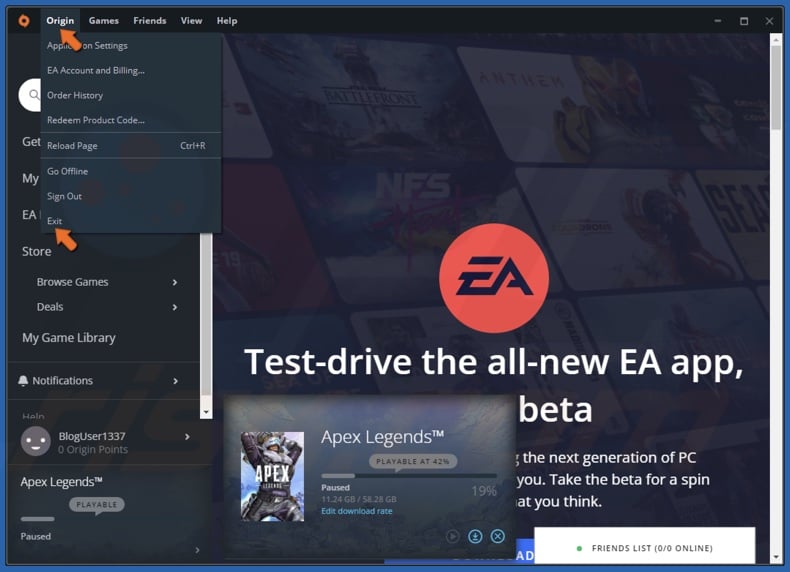Click the sidebar Apex Legends download title
Image resolution: width=790 pixels, height=572 pixels.
(61, 482)
